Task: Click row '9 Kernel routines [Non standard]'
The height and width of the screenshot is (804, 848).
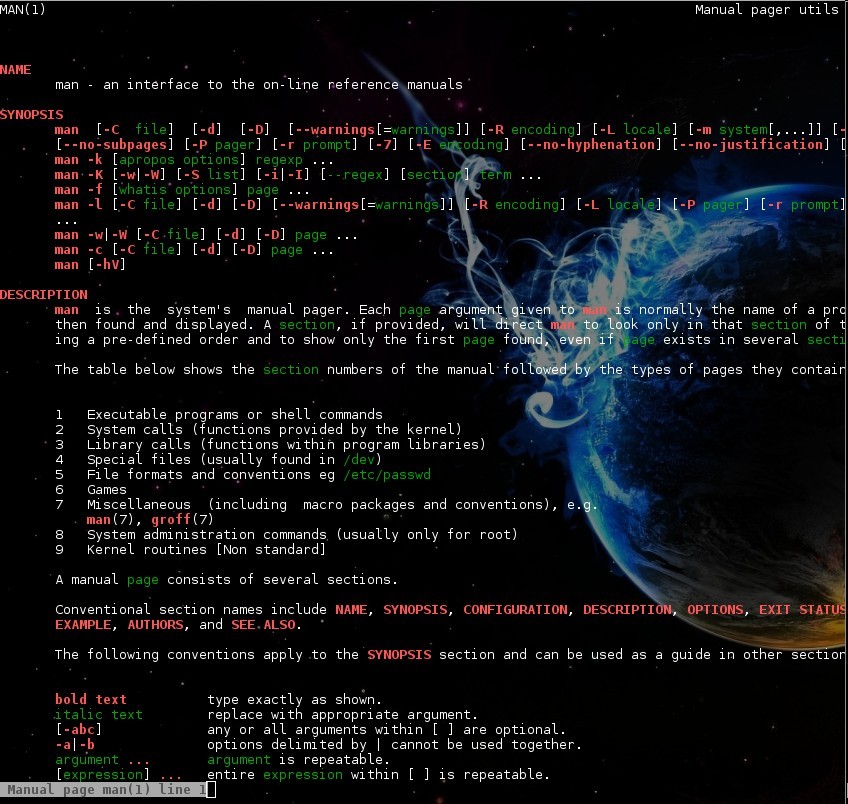Action: tap(190, 550)
